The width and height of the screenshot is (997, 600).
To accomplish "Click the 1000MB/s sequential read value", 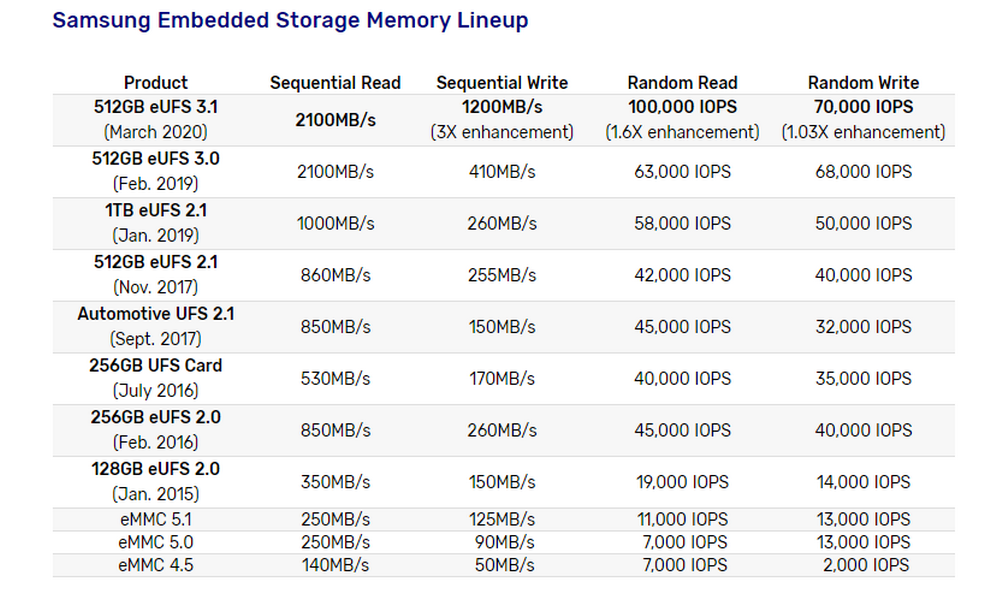I will (x=335, y=224).
